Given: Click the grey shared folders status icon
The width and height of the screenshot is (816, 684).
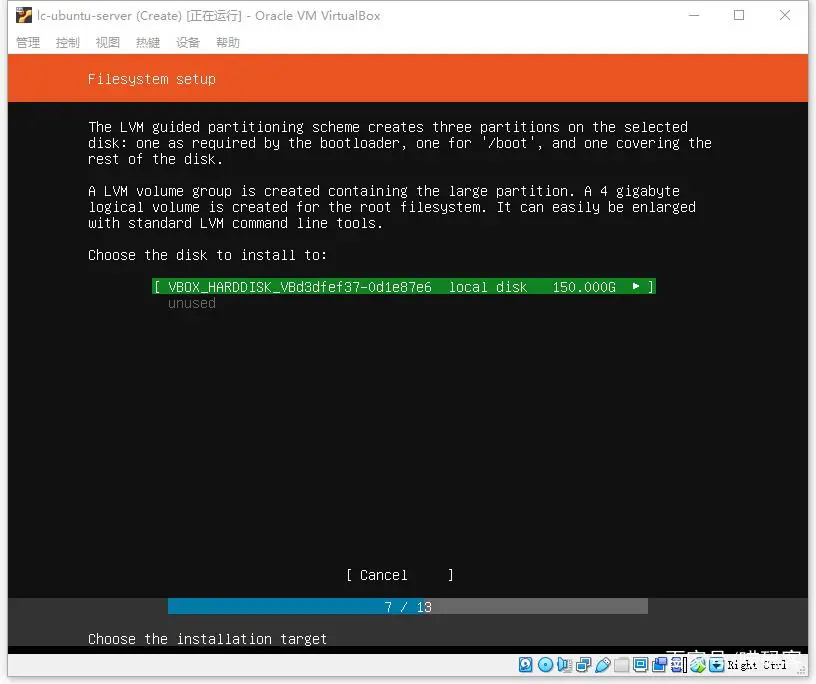Looking at the screenshot, I should pos(621,665).
